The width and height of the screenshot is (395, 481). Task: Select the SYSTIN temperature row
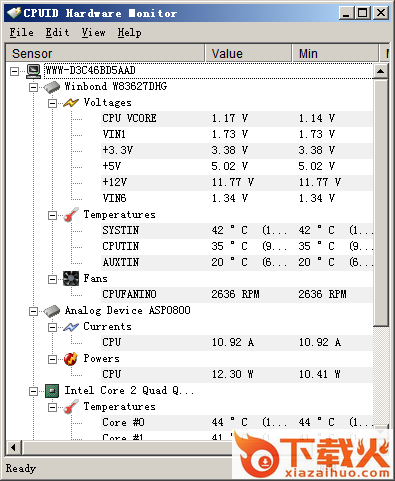tap(237, 230)
